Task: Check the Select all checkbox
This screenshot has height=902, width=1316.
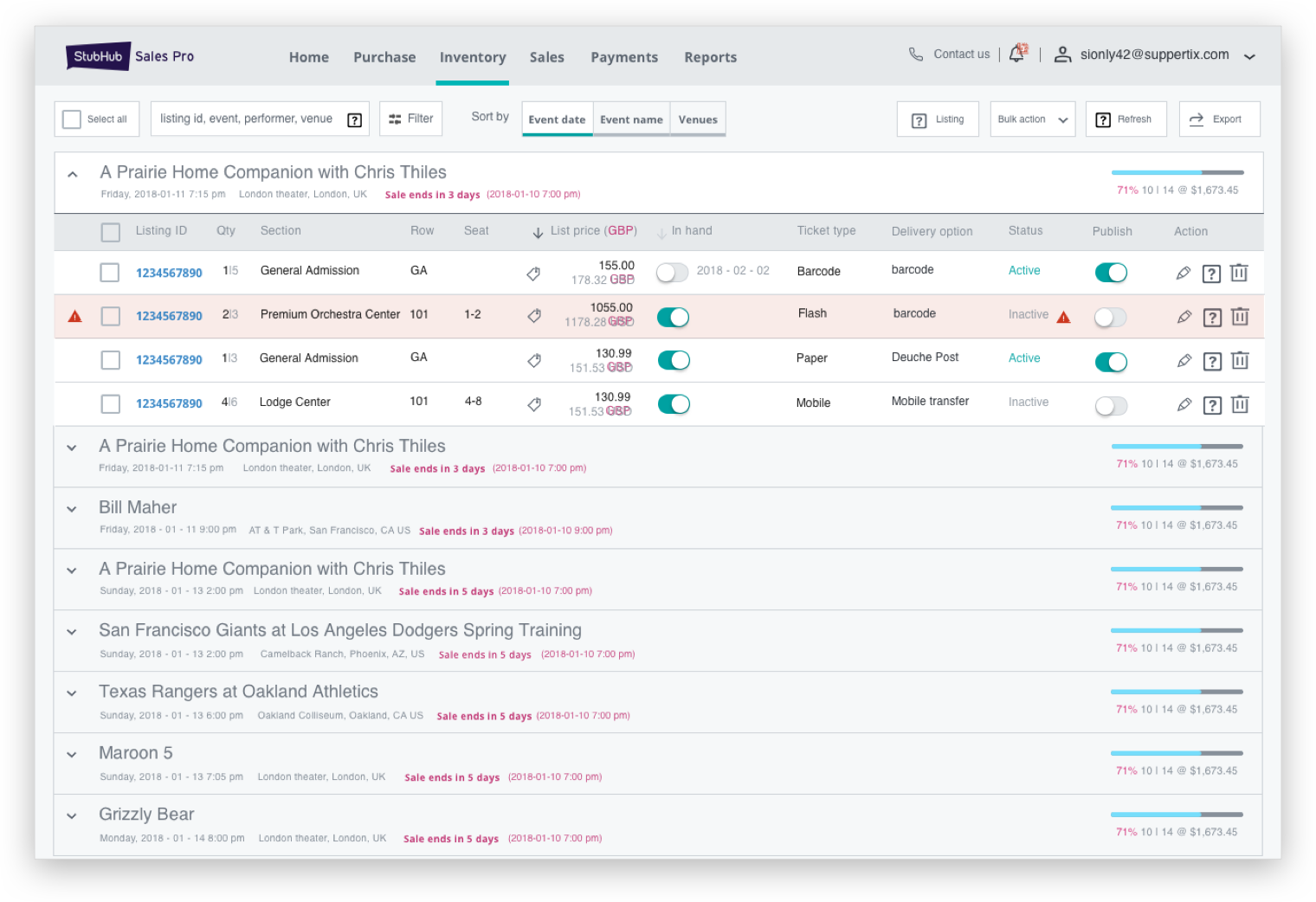Action: pos(72,119)
